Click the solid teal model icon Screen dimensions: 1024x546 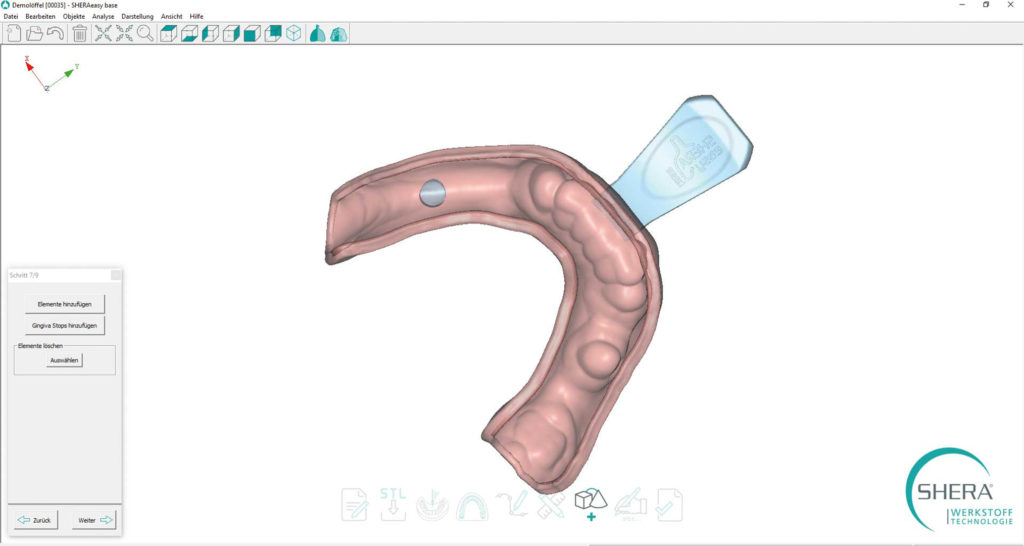[x=317, y=33]
